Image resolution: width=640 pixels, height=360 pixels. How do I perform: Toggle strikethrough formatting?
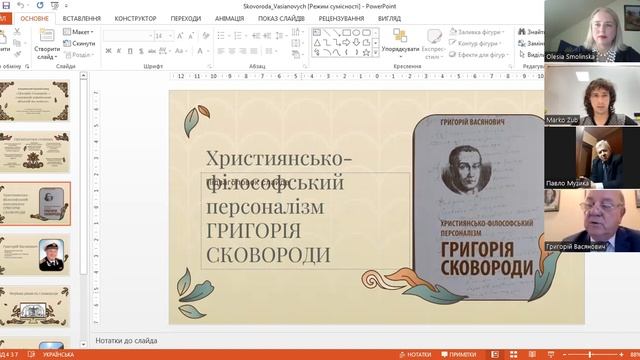click(151, 51)
